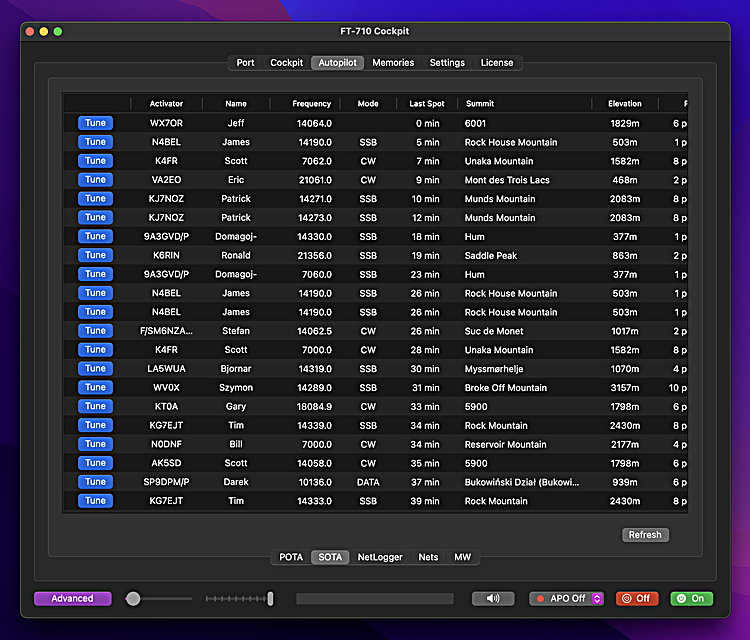Tune to K4FR on 7062.0
This screenshot has width=750, height=640.
95,161
